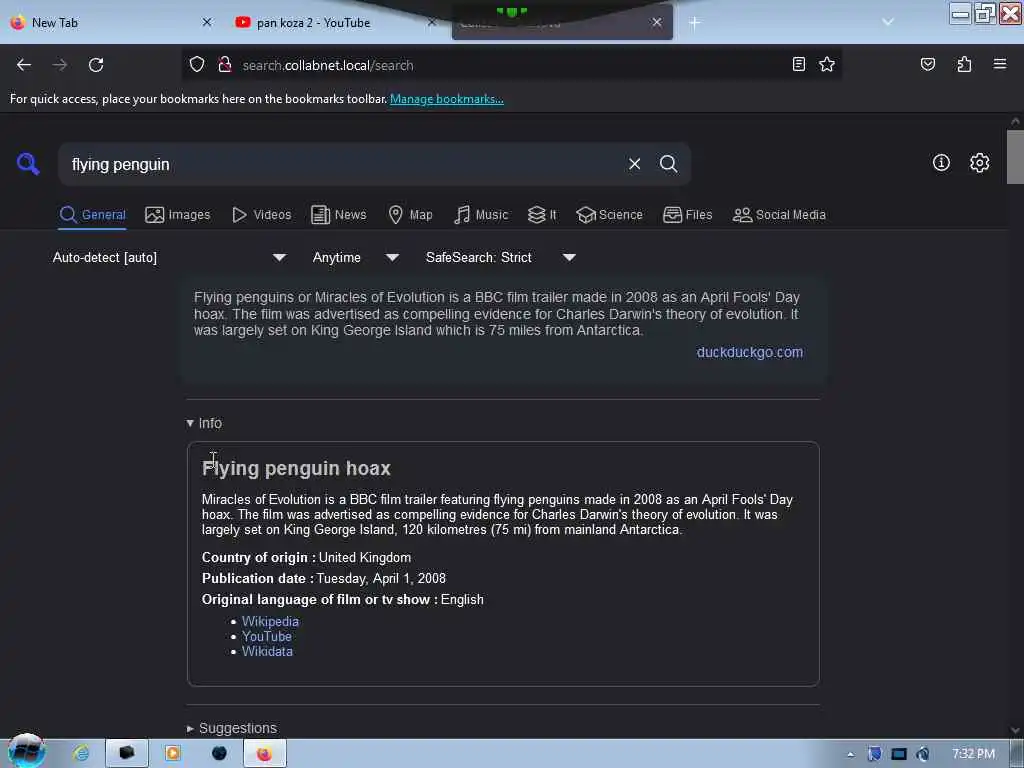This screenshot has height=768, width=1024.
Task: Select the Files search category
Action: coord(687,215)
